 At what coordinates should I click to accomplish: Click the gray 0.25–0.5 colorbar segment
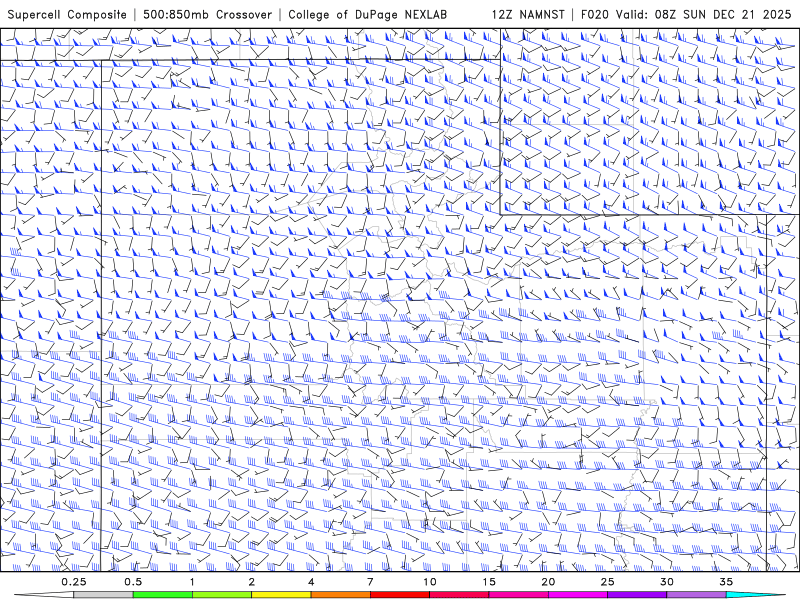point(103,595)
